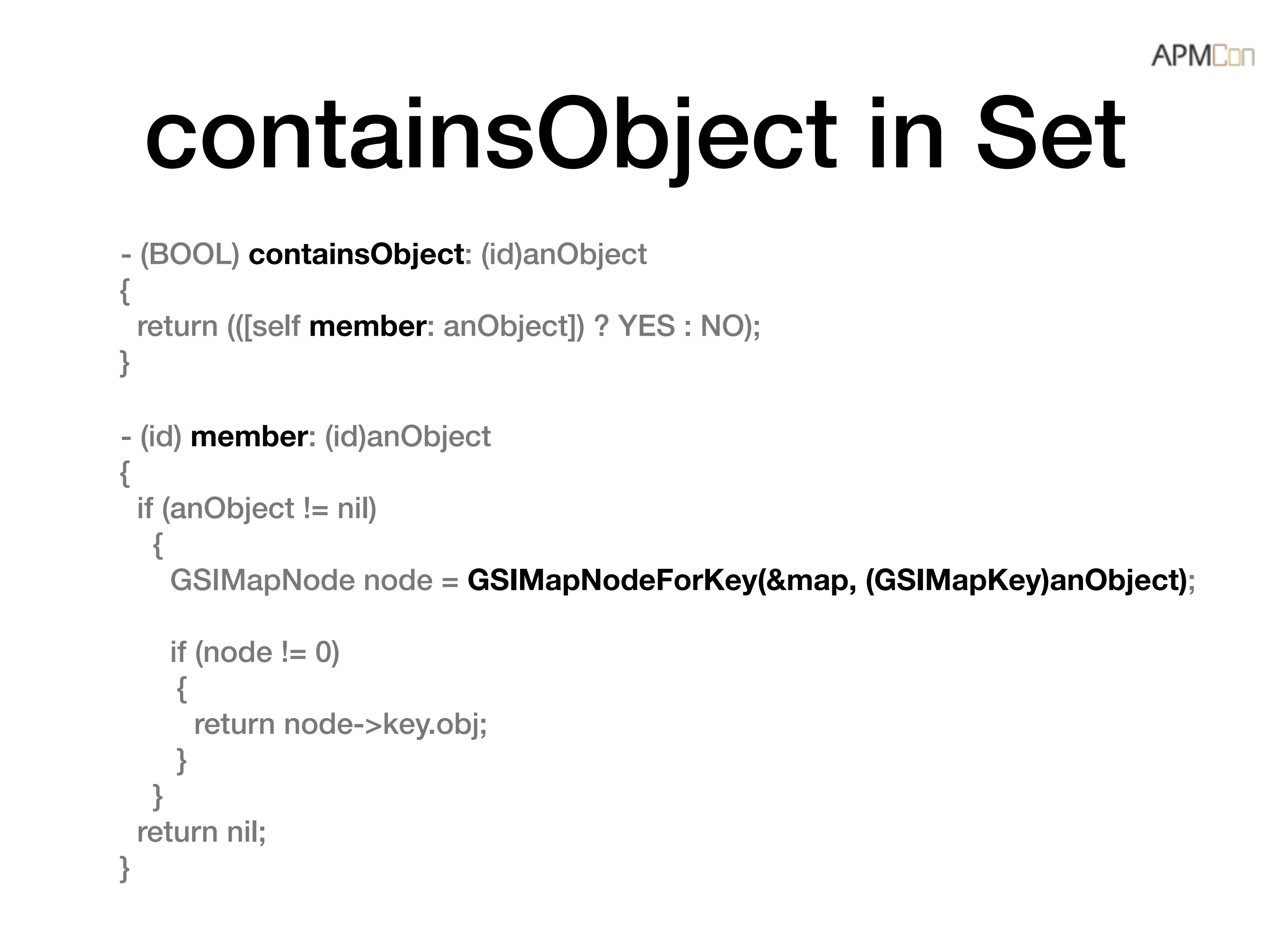This screenshot has width=1270, height=952.
Task: Click the closing brace of containsObject method
Action: point(125,363)
